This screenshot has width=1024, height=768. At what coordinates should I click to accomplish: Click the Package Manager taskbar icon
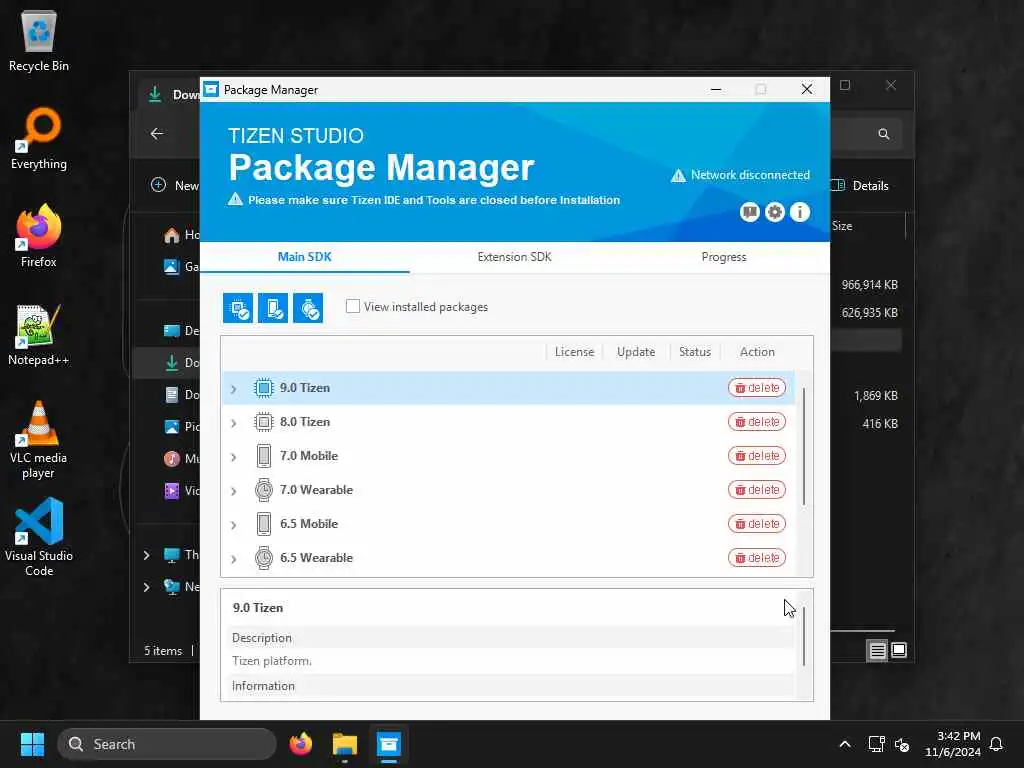click(389, 744)
